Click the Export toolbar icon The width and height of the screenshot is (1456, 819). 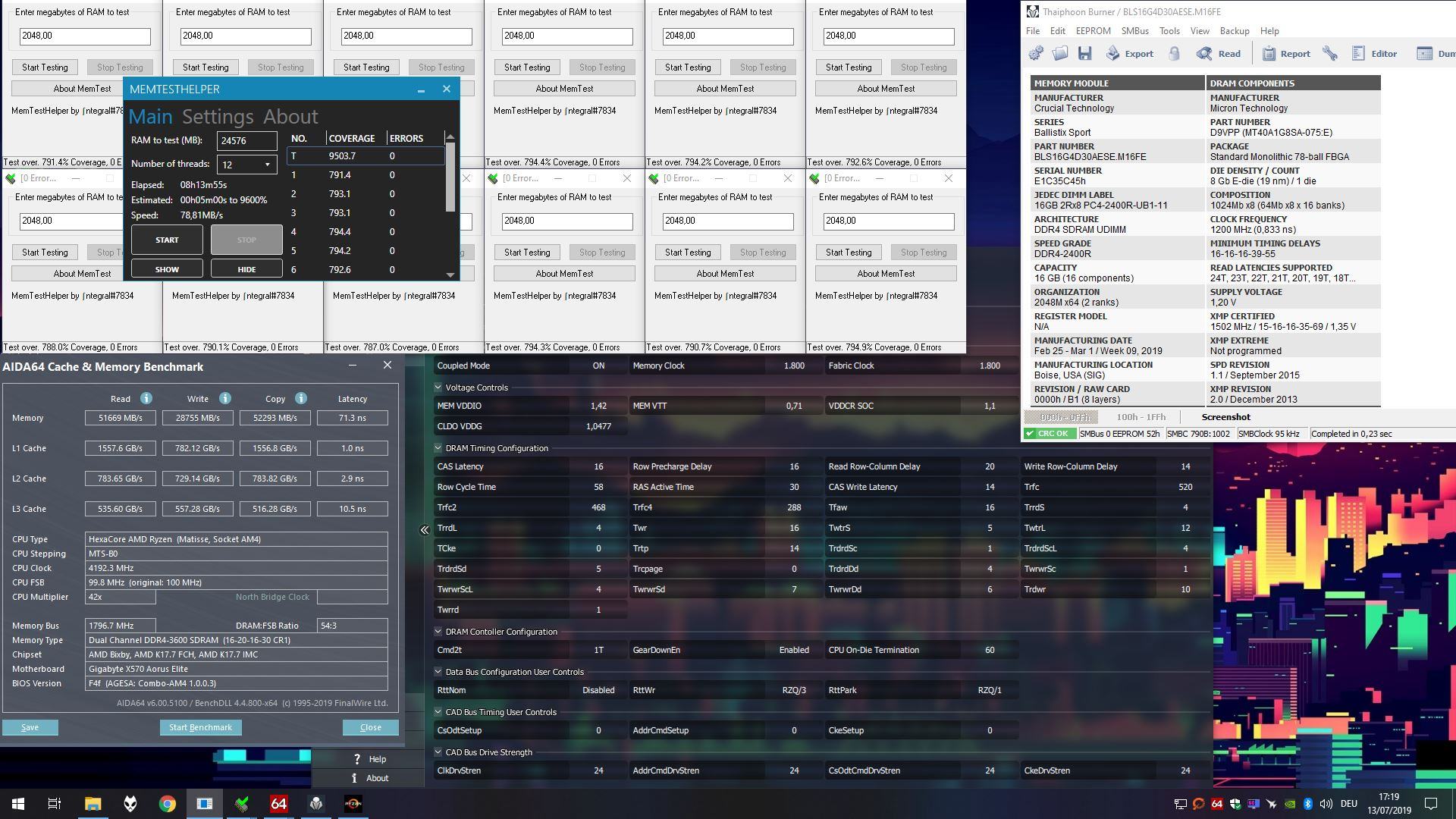click(x=1112, y=53)
